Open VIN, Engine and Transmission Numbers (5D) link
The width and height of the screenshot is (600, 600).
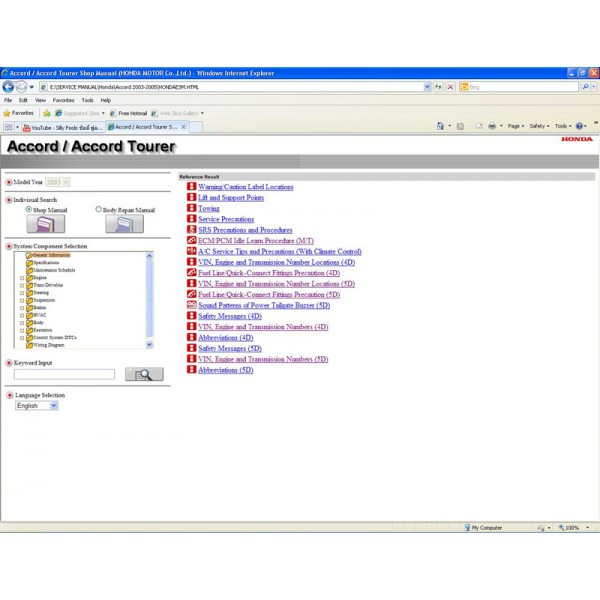click(x=263, y=359)
